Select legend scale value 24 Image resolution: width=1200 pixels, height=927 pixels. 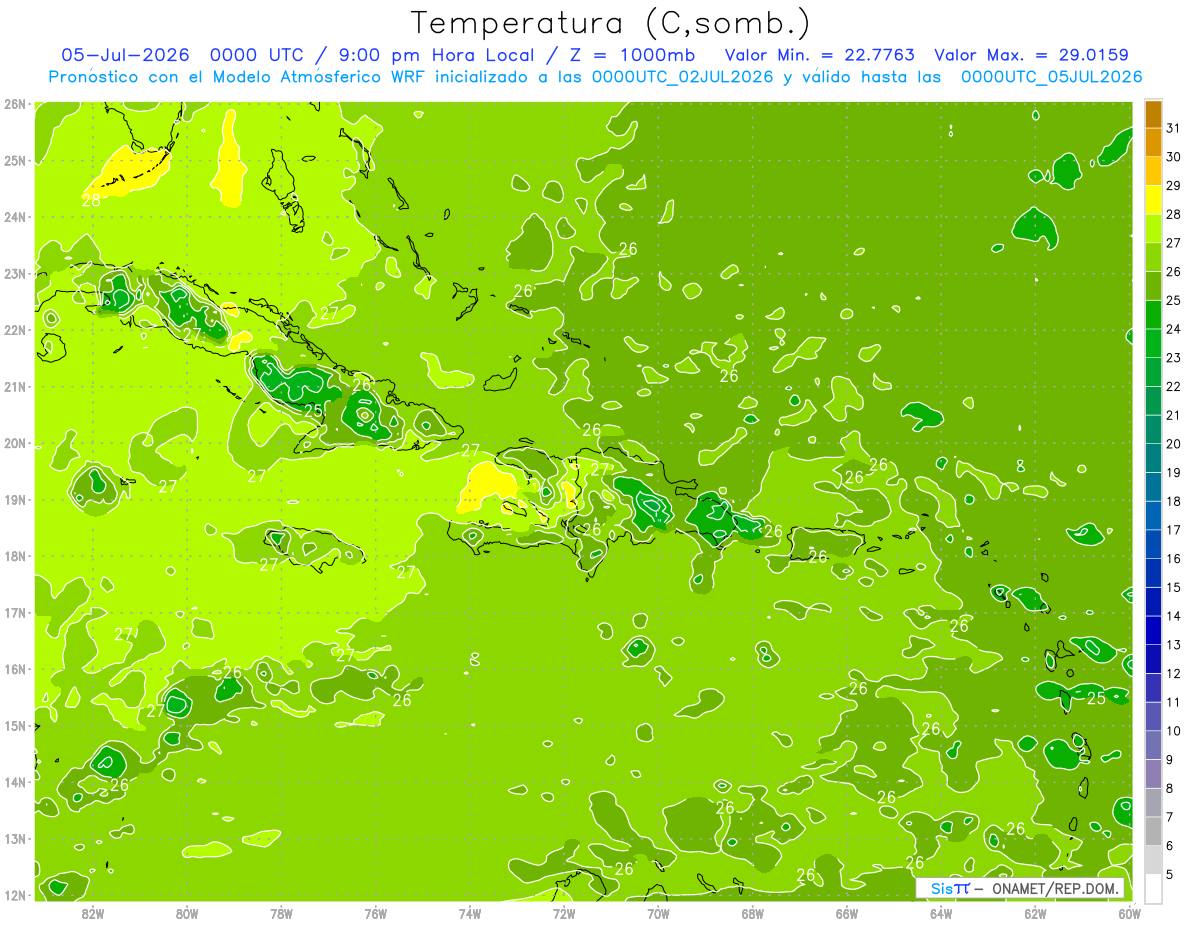(1174, 329)
